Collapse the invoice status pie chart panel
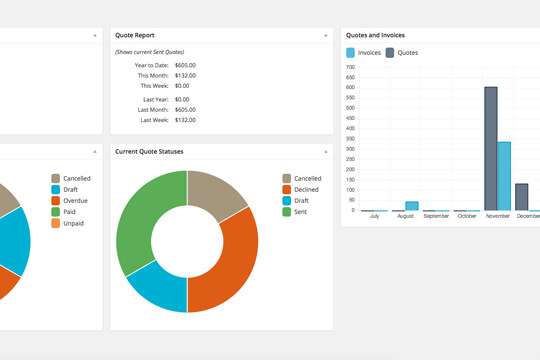The height and width of the screenshot is (360, 540). (95, 152)
